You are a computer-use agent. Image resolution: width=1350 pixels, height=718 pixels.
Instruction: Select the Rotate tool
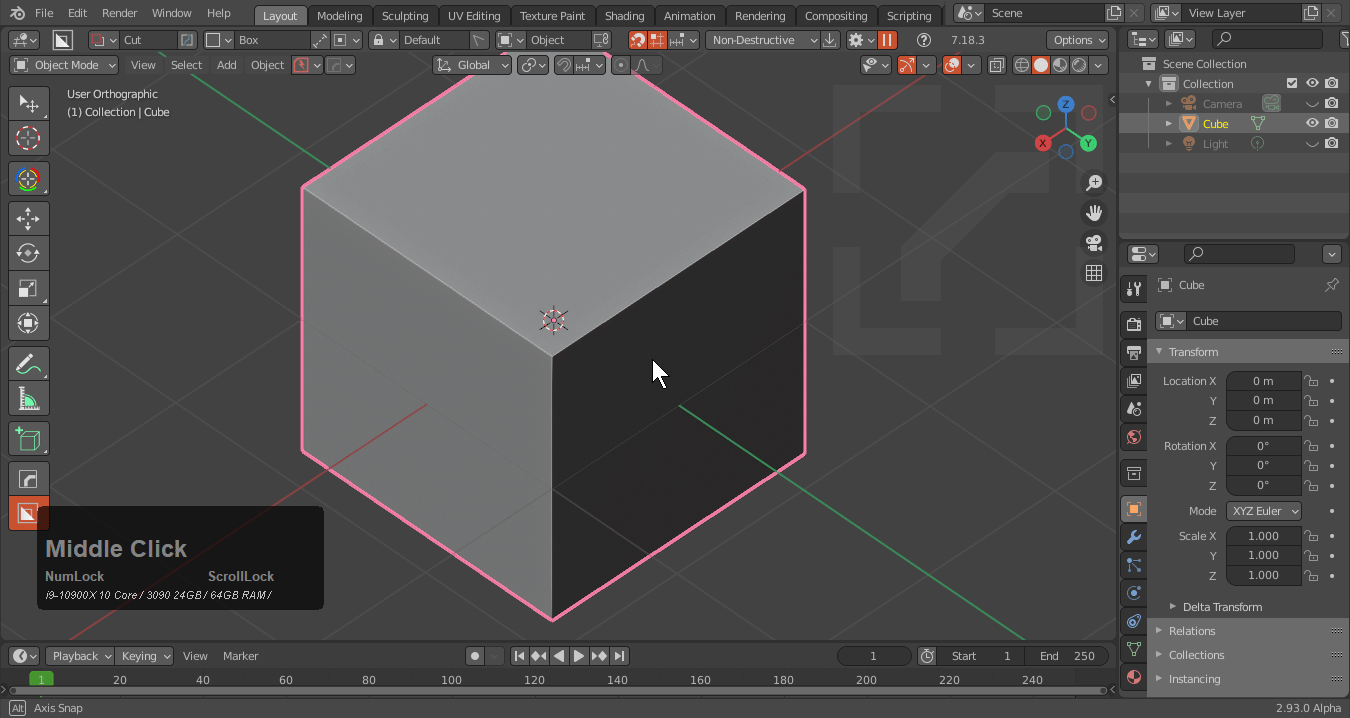coord(28,254)
